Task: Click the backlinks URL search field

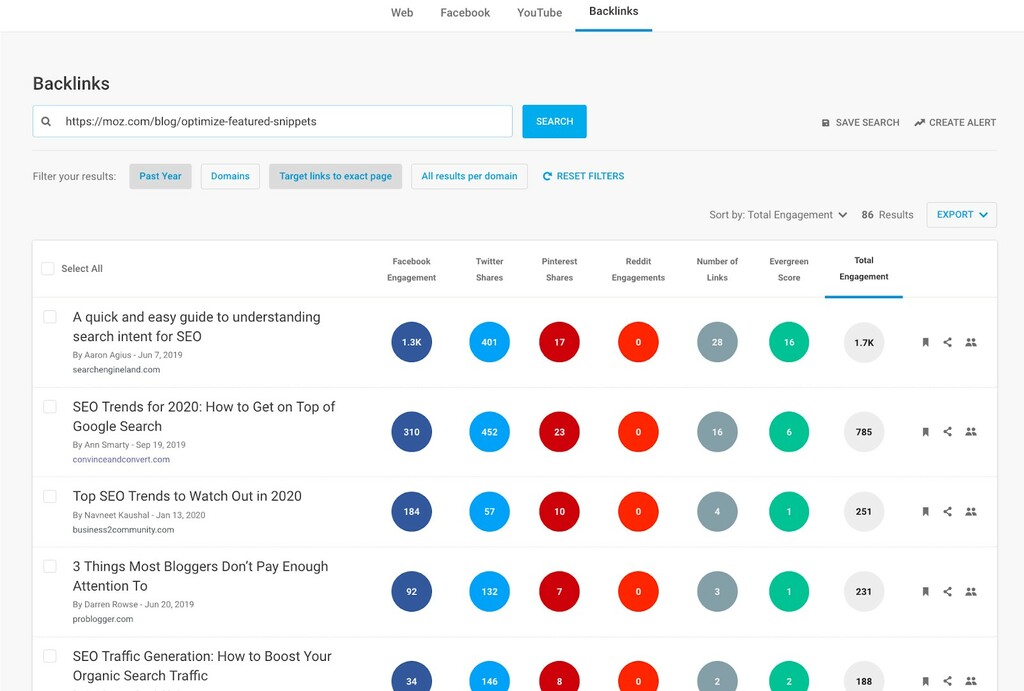Action: [285, 121]
